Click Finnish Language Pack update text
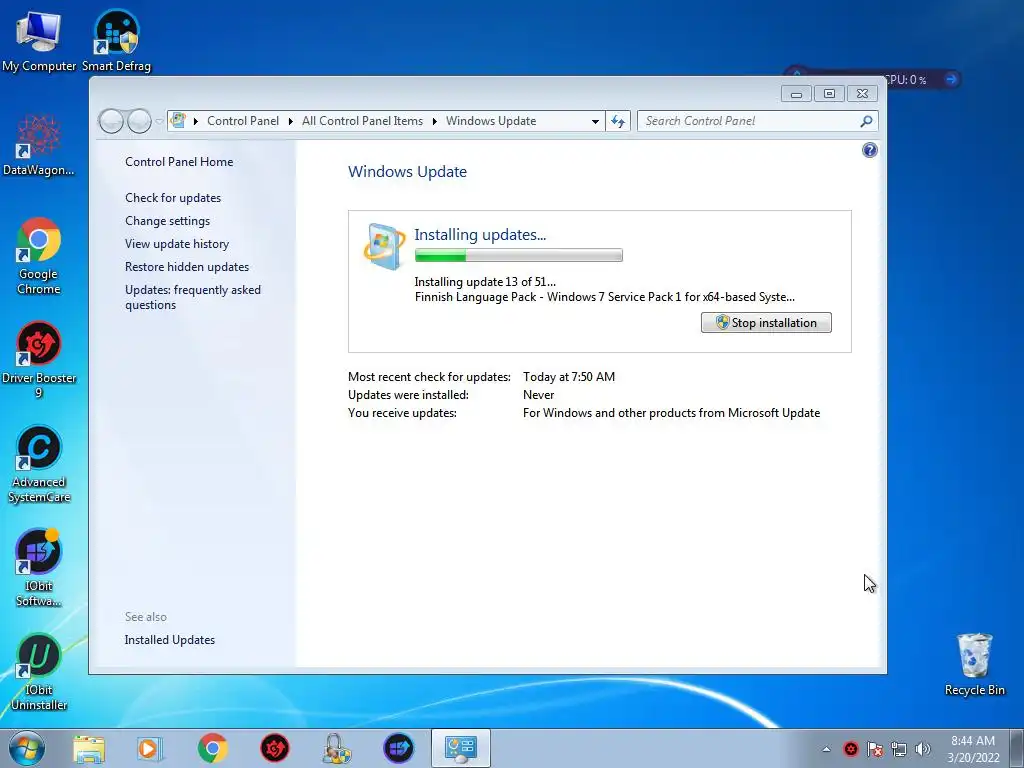 [x=605, y=297]
